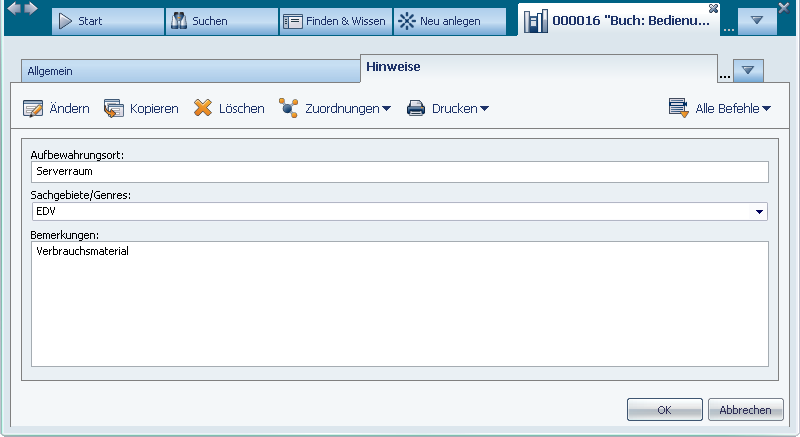Image resolution: width=800 pixels, height=437 pixels.
Task: Click the Kopieren copy icon
Action: [x=113, y=108]
